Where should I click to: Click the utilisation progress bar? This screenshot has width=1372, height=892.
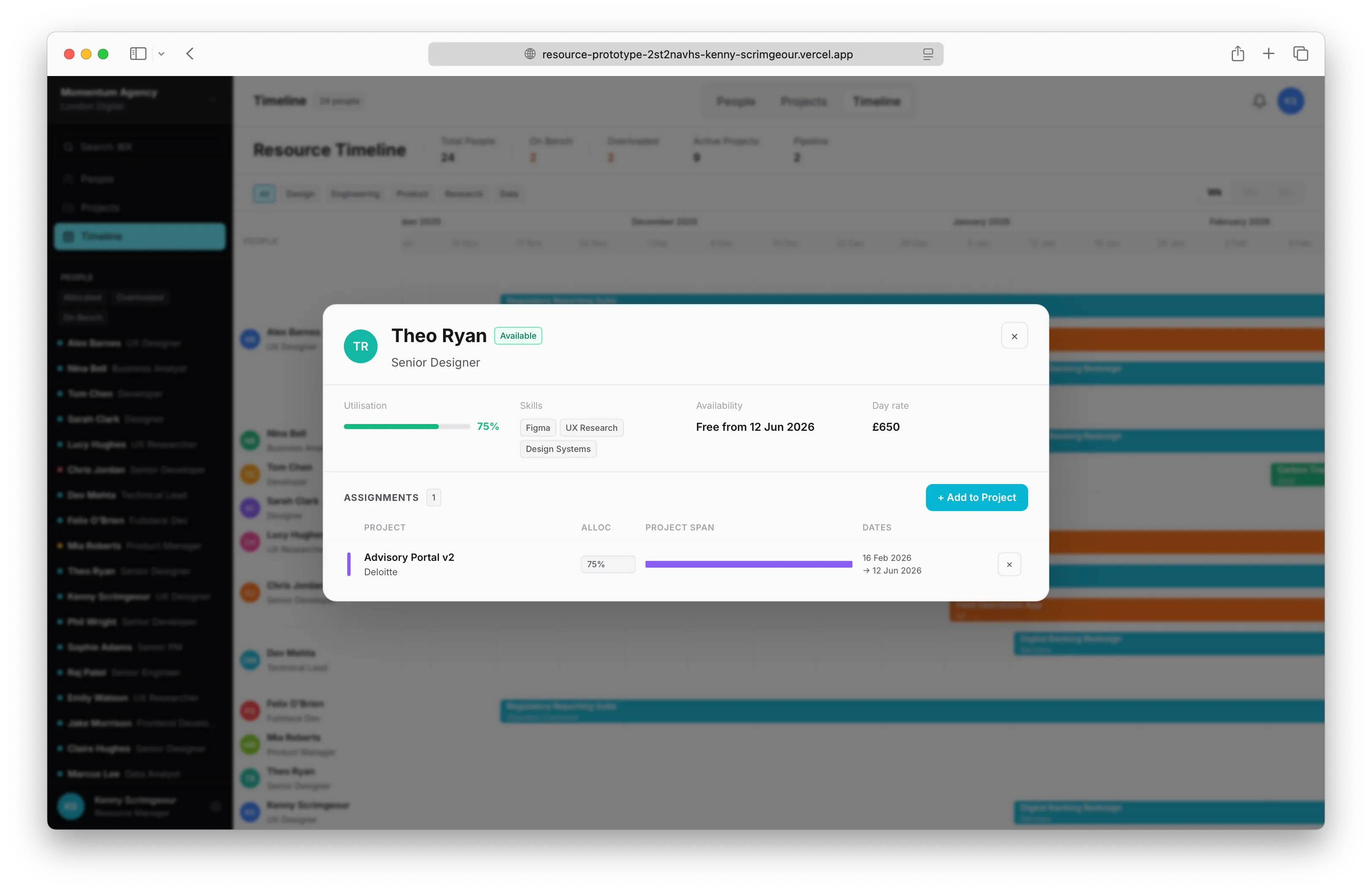(407, 427)
